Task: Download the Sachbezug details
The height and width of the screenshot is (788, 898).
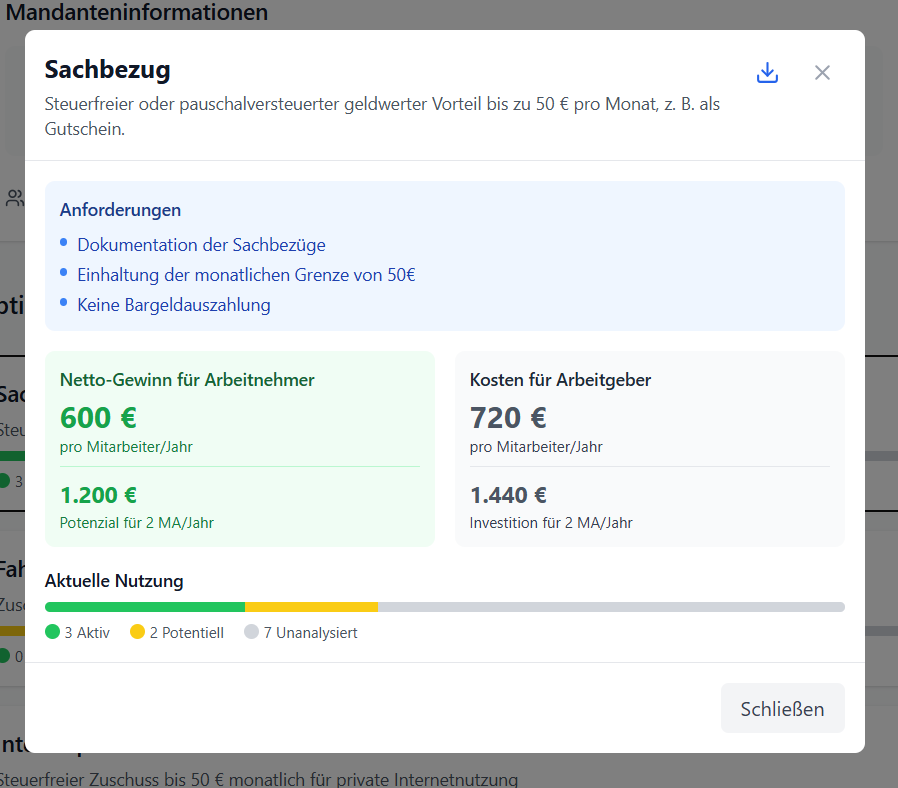Action: (x=767, y=73)
